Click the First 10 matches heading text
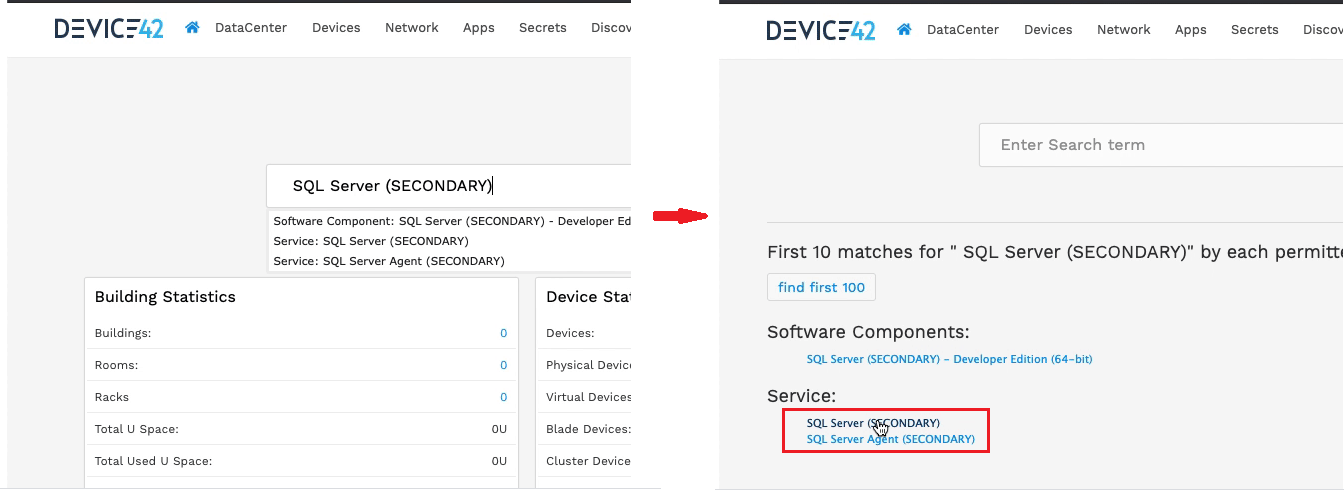This screenshot has height=494, width=1344. click(x=1055, y=252)
